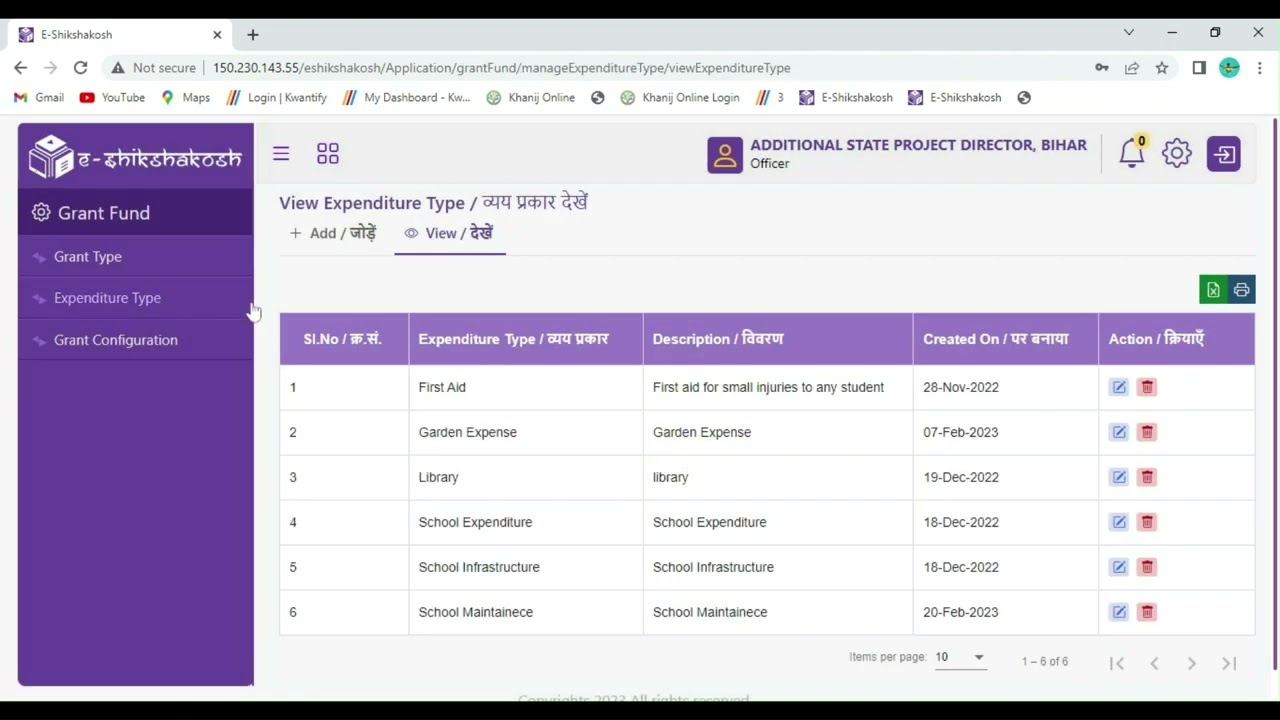The width and height of the screenshot is (1280, 720).
Task: Edit the First Aid expenditure row
Action: pos(1119,387)
